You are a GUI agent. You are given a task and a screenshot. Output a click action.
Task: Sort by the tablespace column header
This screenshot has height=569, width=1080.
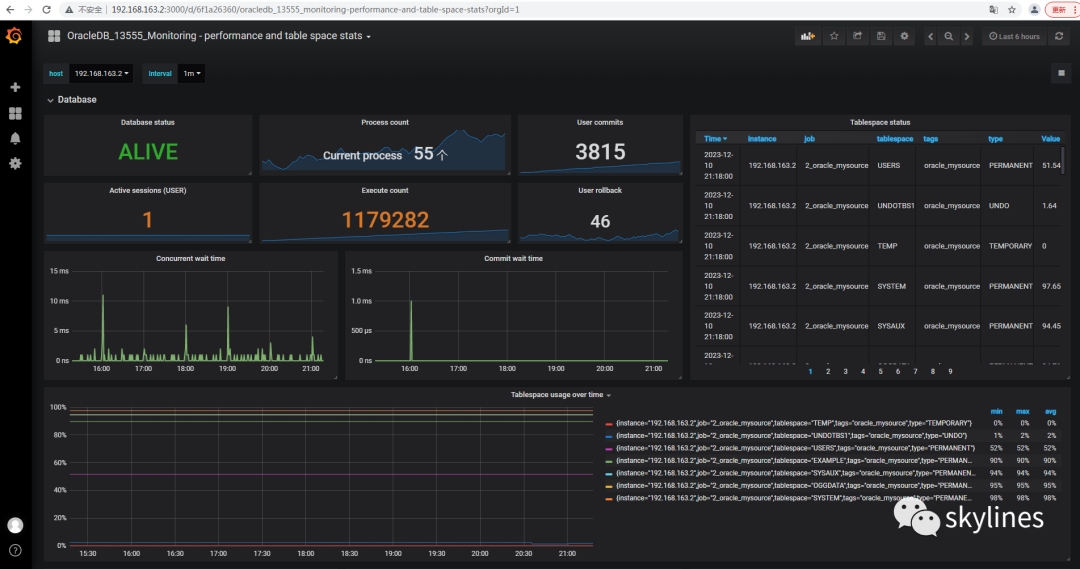tap(895, 138)
